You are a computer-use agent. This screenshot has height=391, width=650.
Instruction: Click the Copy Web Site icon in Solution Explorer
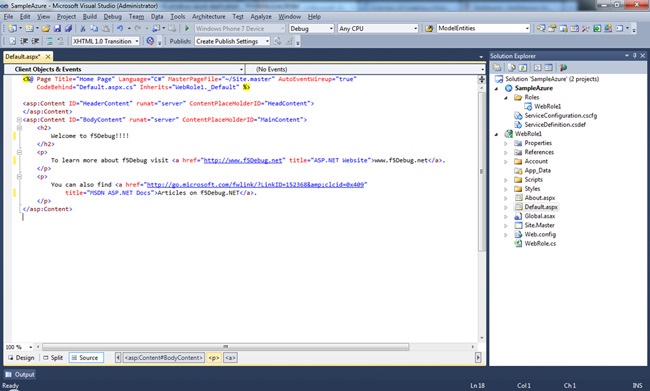(x=563, y=68)
